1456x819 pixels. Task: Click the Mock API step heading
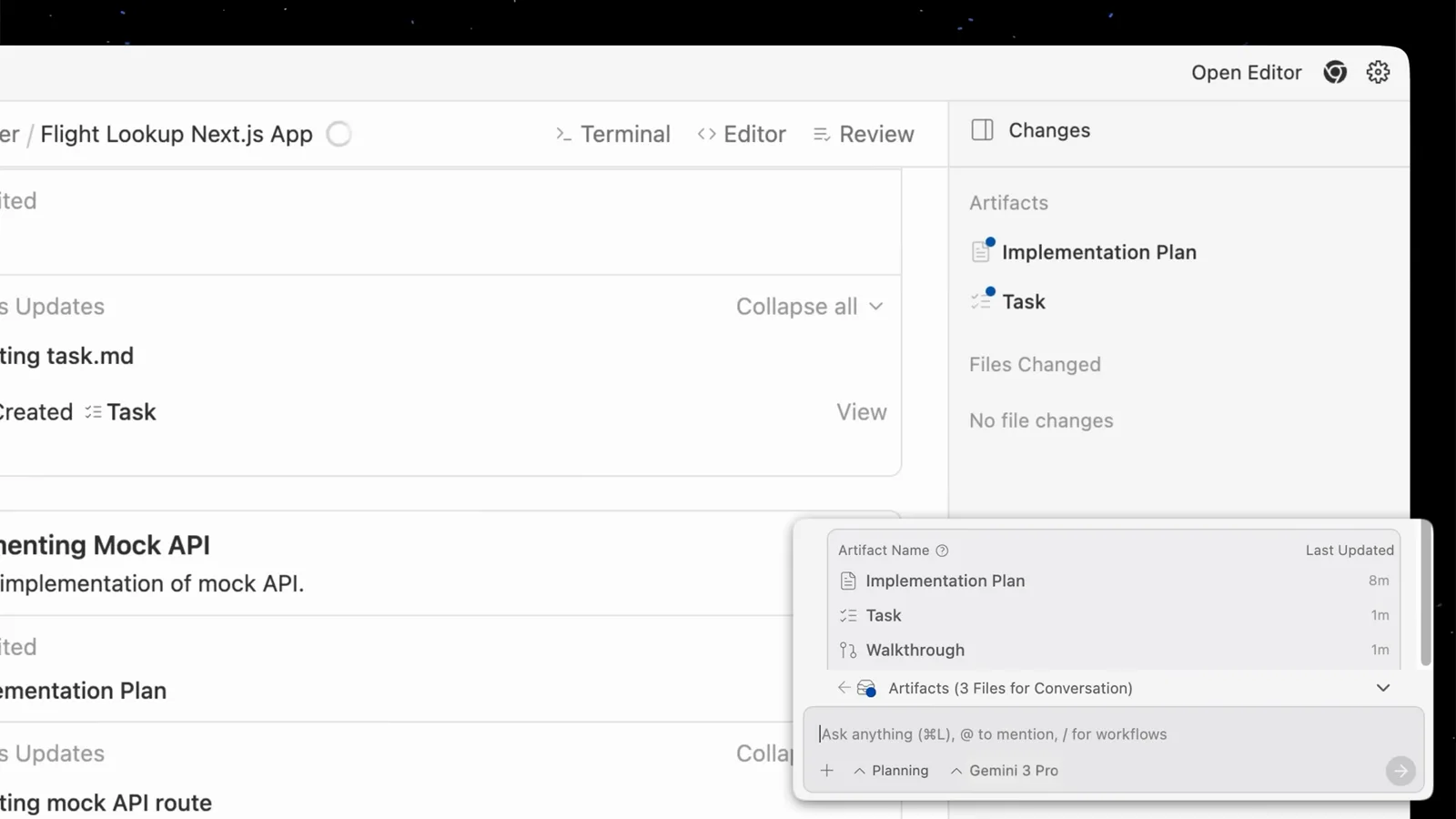[x=105, y=545]
